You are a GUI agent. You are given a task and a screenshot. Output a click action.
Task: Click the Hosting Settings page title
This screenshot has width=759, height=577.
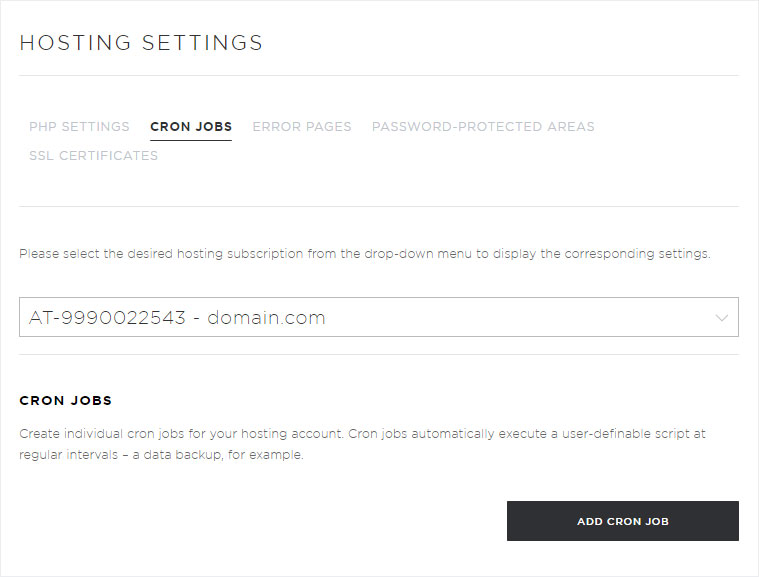141,43
